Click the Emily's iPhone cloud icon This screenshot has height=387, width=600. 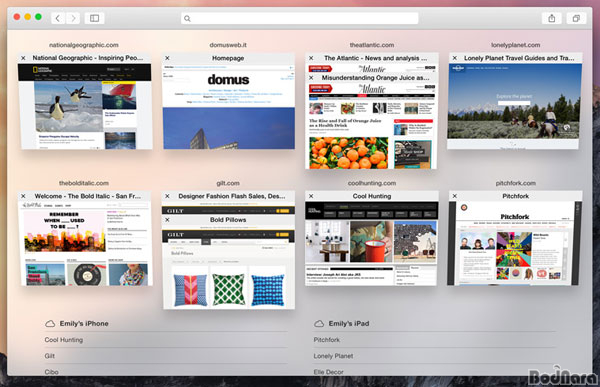[50, 324]
